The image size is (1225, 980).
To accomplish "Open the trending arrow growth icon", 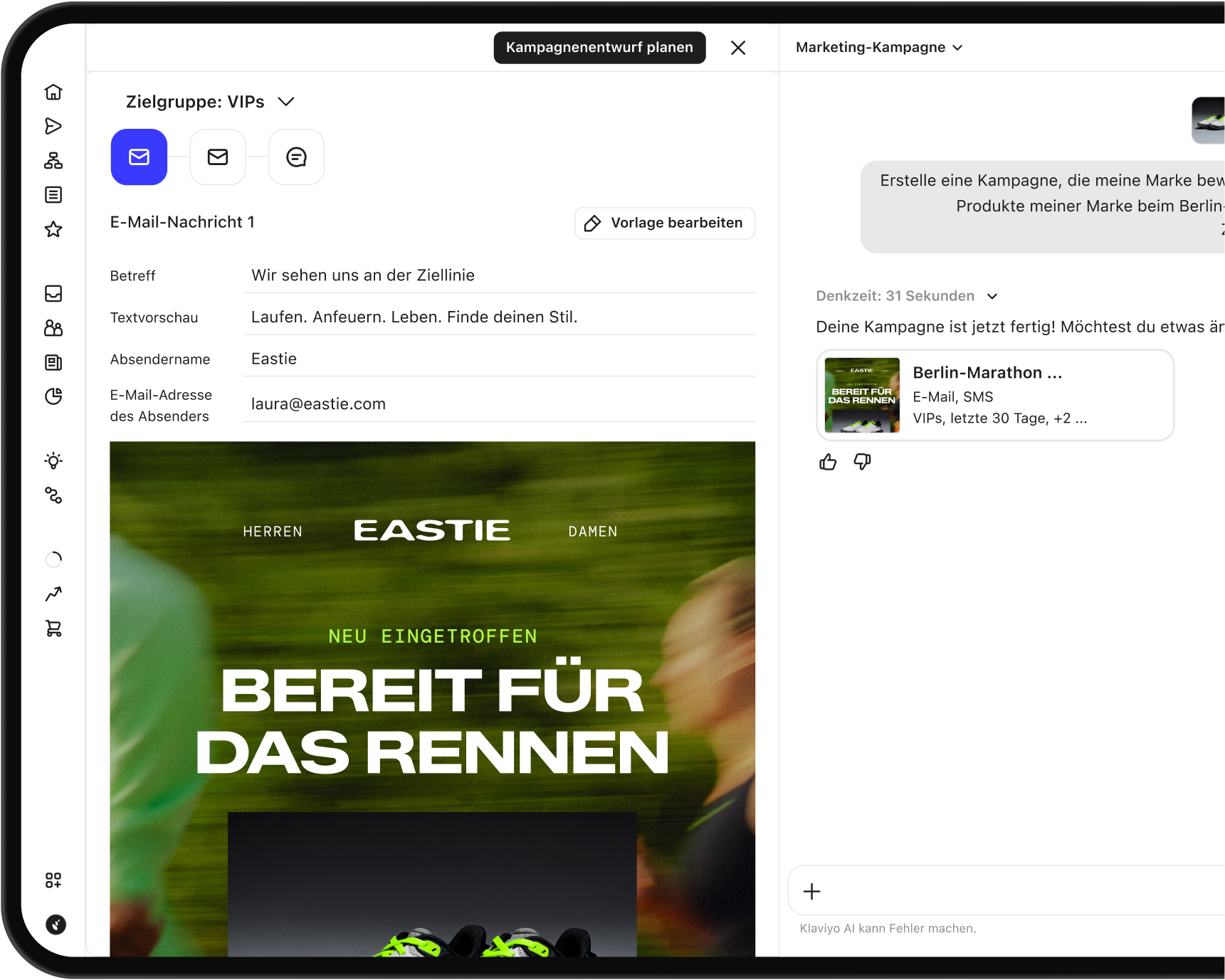I will click(53, 594).
